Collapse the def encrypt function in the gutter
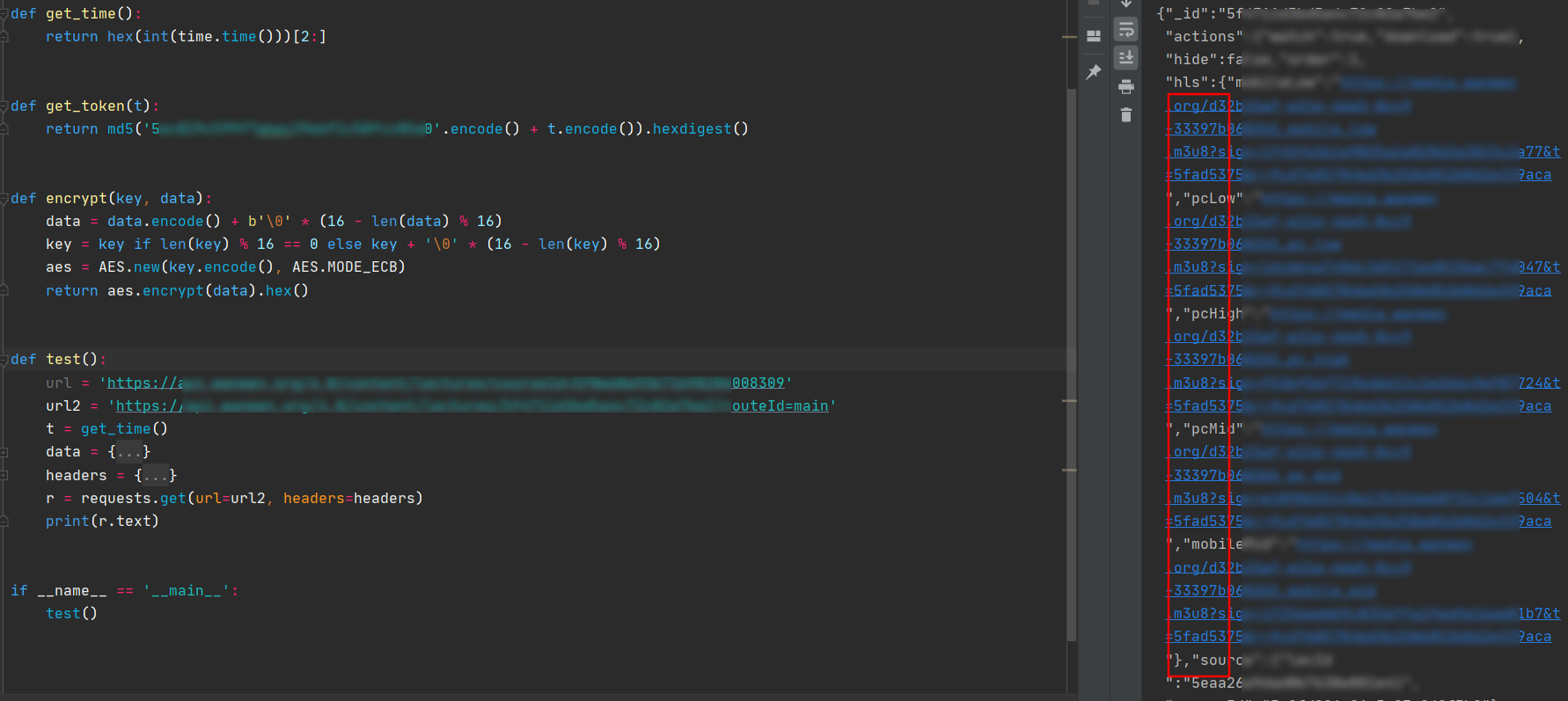This screenshot has height=701, width=1568. [x=4, y=199]
